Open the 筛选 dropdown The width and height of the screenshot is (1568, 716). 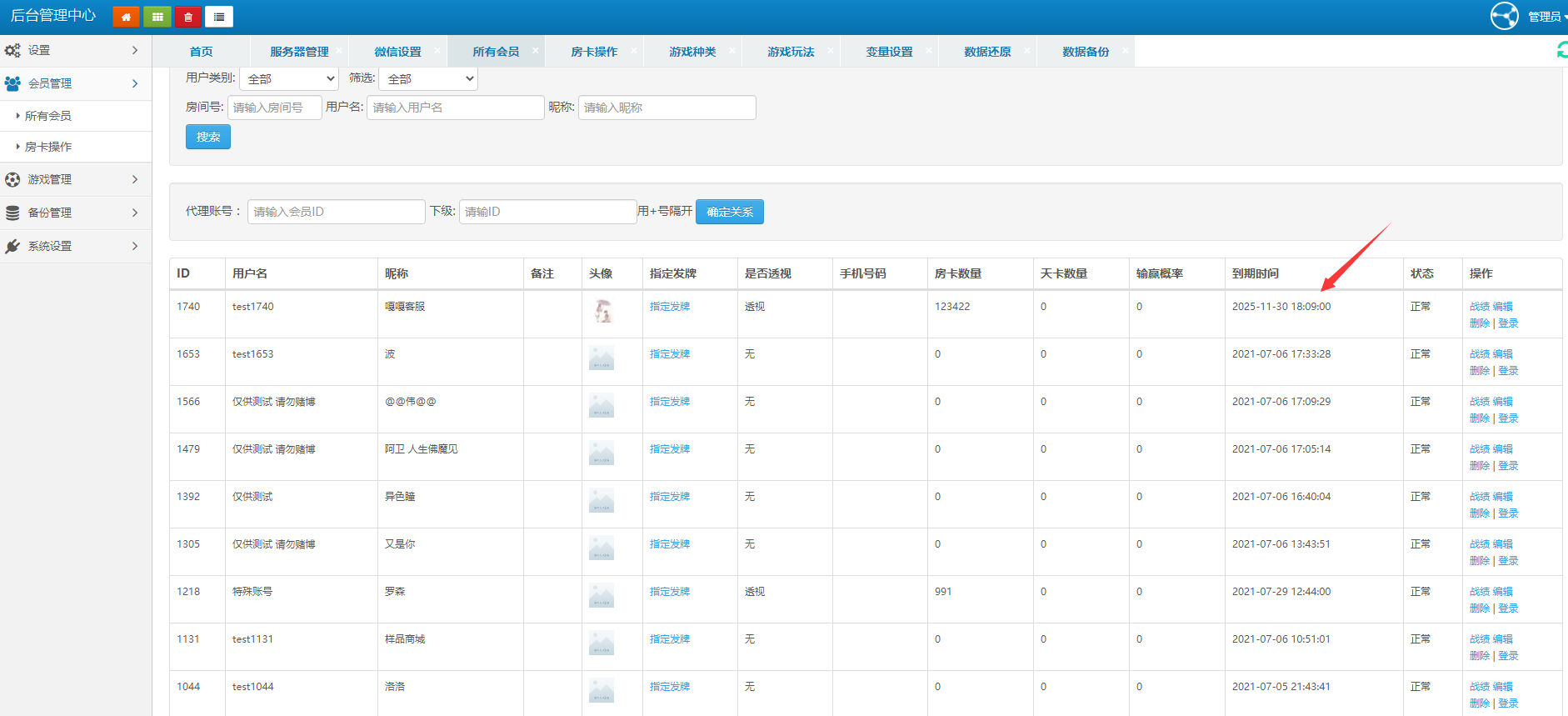click(428, 78)
